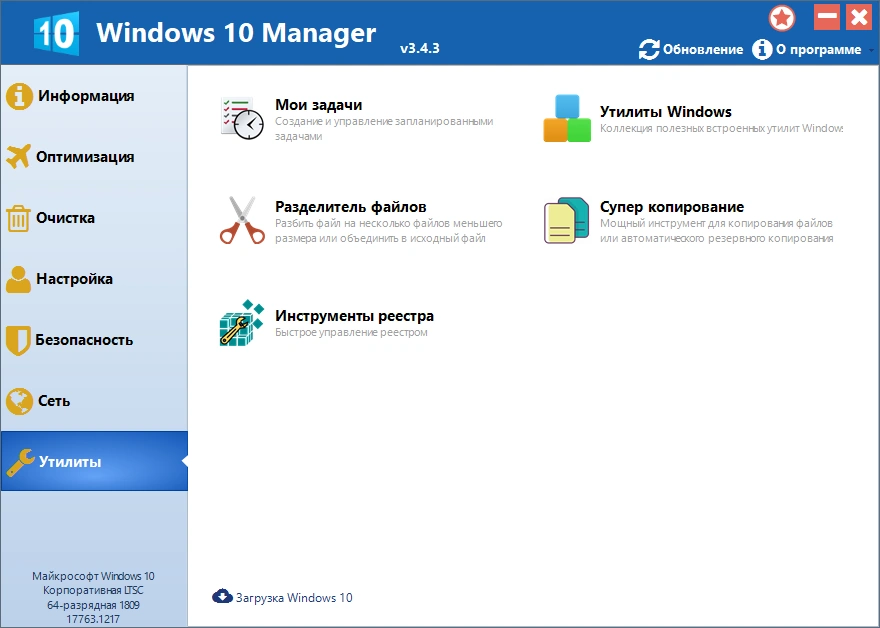Click 'Майкрософт Windows 10' system text
880x628 pixels.
click(x=93, y=576)
